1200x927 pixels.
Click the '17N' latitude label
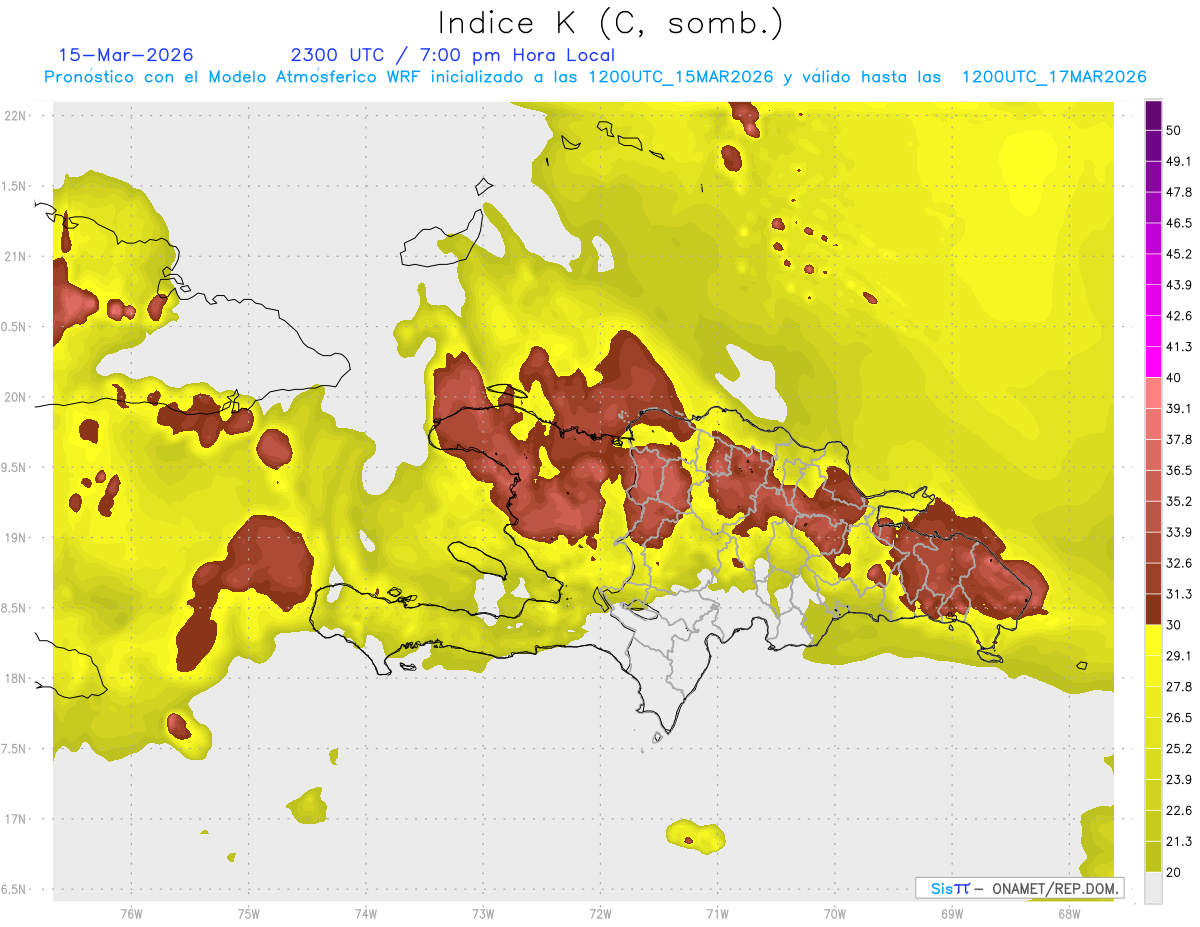(16, 819)
